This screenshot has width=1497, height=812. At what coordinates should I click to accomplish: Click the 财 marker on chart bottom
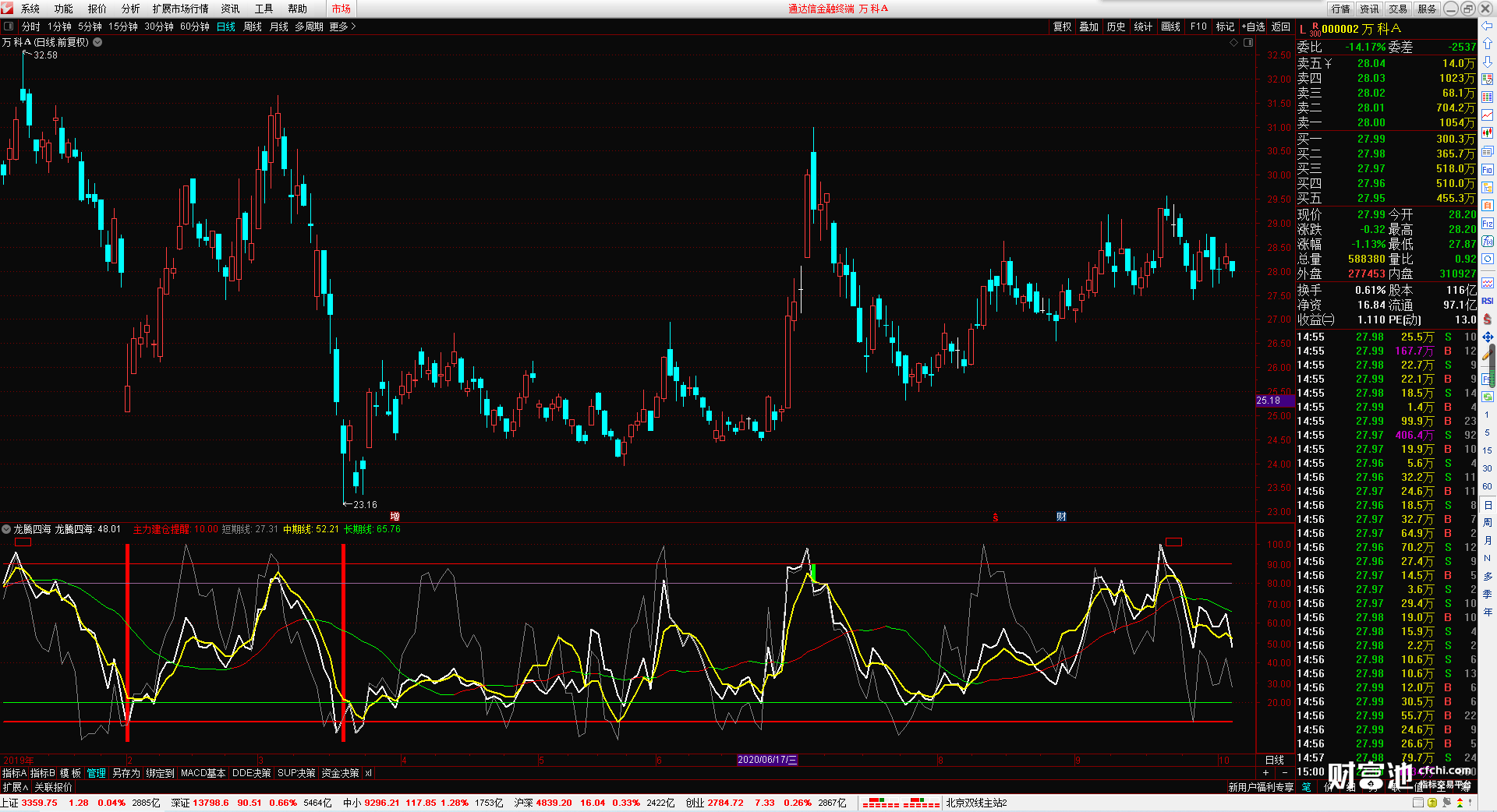coord(1061,517)
